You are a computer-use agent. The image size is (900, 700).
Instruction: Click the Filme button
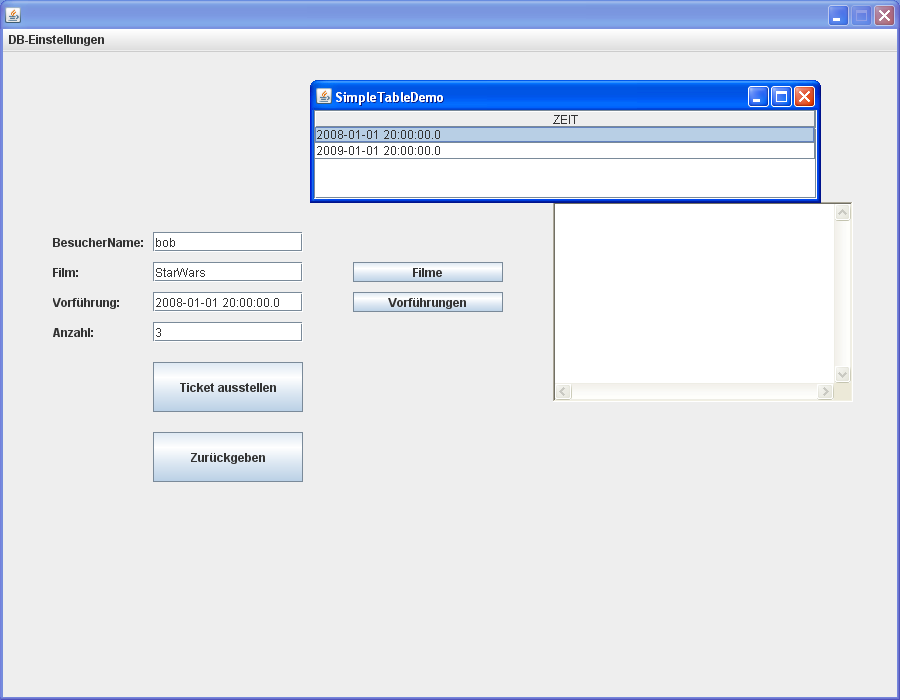428,273
